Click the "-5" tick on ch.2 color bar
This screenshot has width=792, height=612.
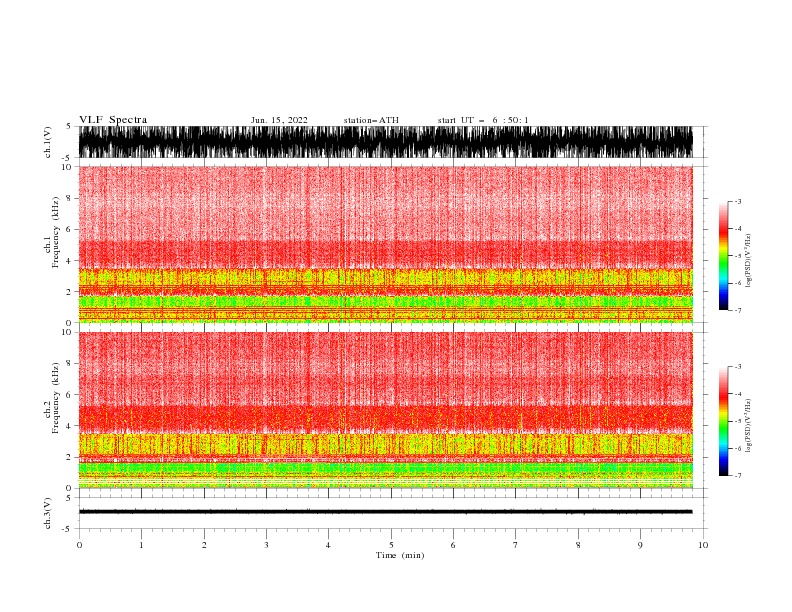(x=737, y=421)
